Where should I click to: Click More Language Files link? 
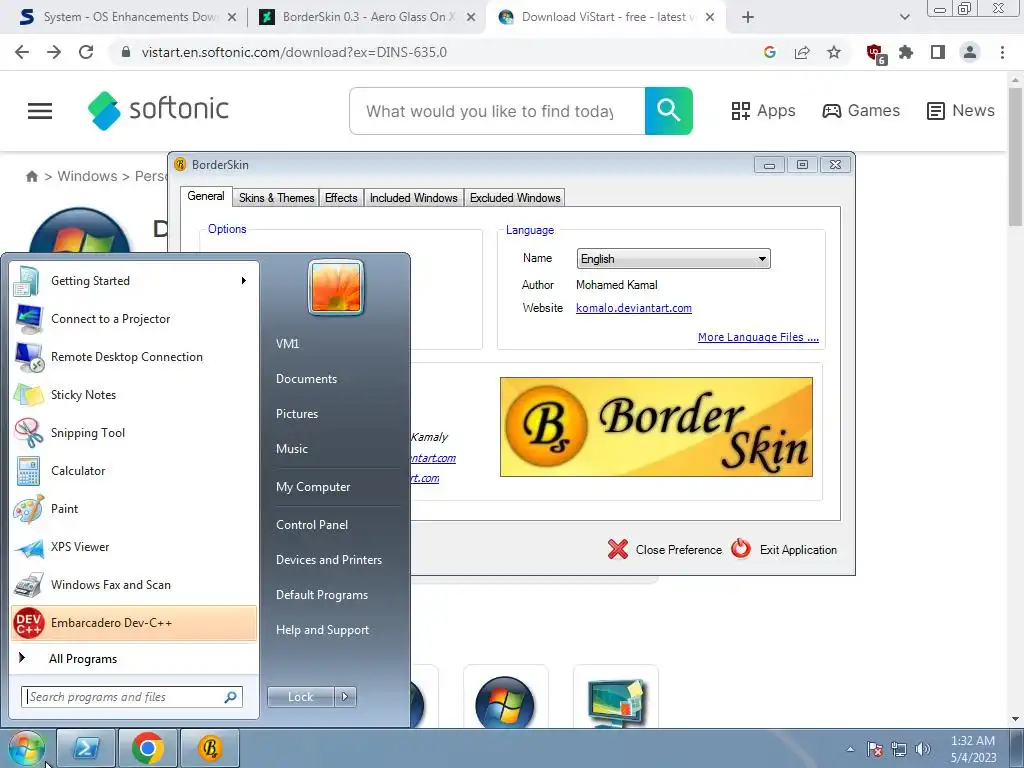click(x=758, y=337)
